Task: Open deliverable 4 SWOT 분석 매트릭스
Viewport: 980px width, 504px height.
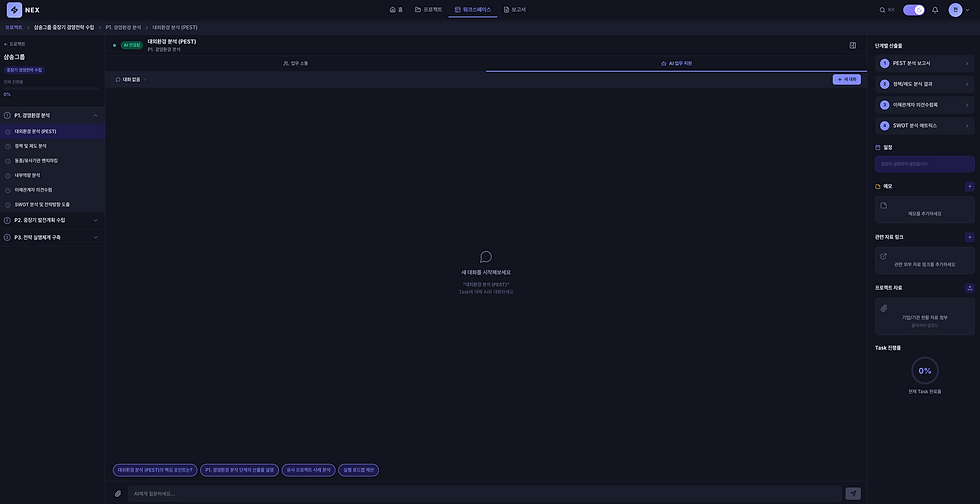Action: [x=924, y=126]
